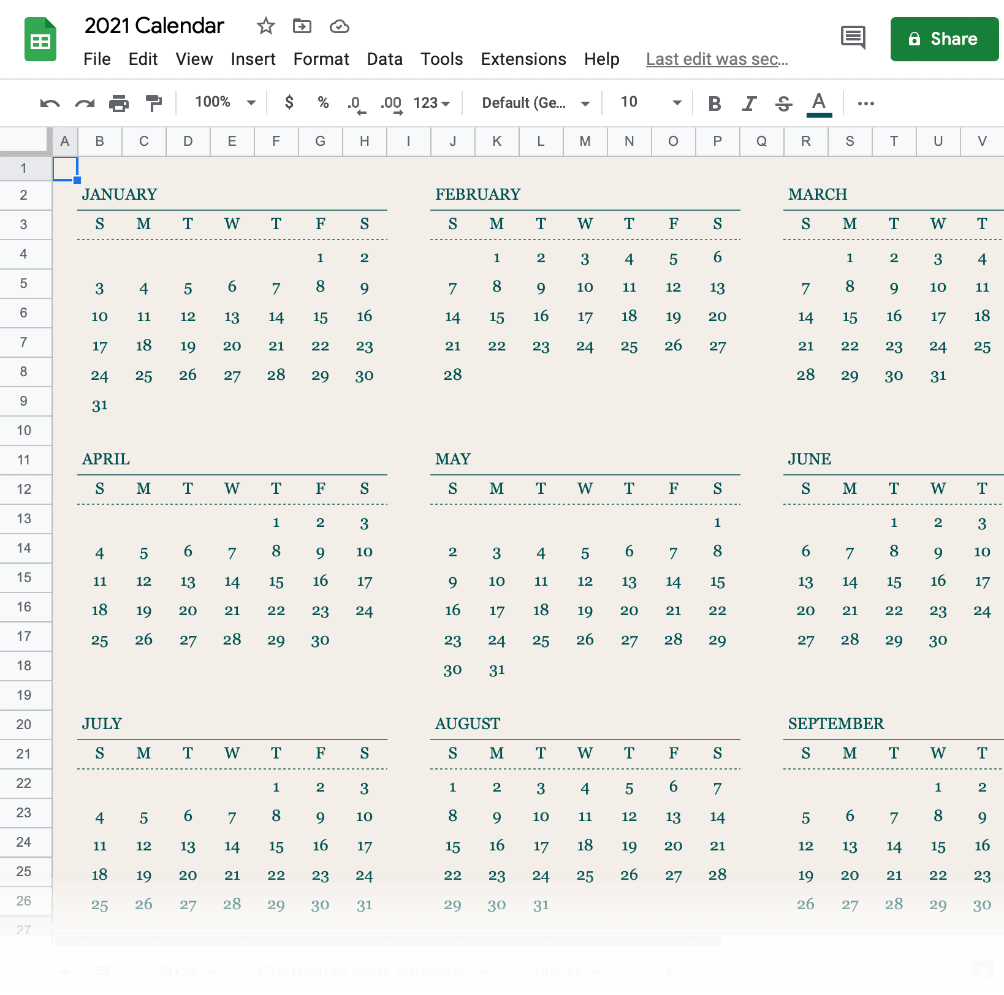Select the Print icon
This screenshot has height=995, width=1004.
click(x=119, y=102)
